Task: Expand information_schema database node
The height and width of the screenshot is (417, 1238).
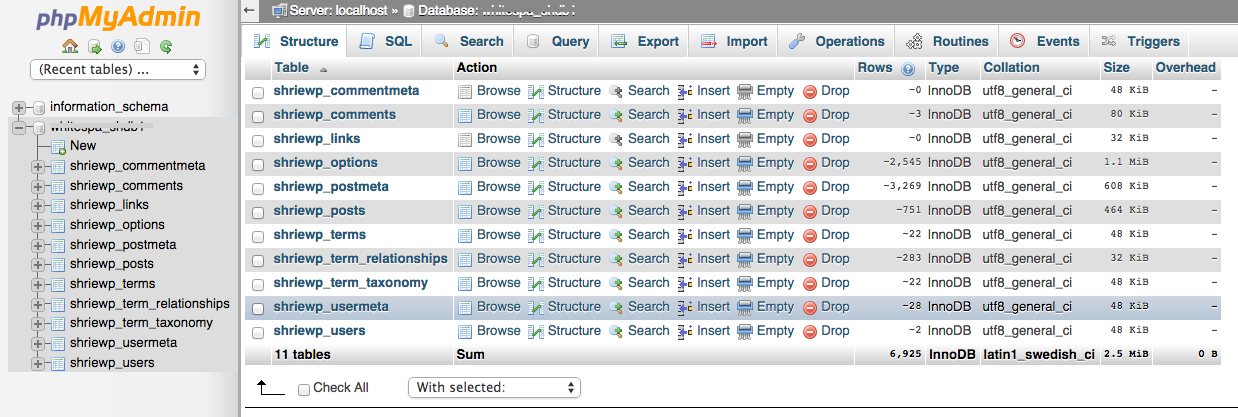Action: (x=18, y=107)
